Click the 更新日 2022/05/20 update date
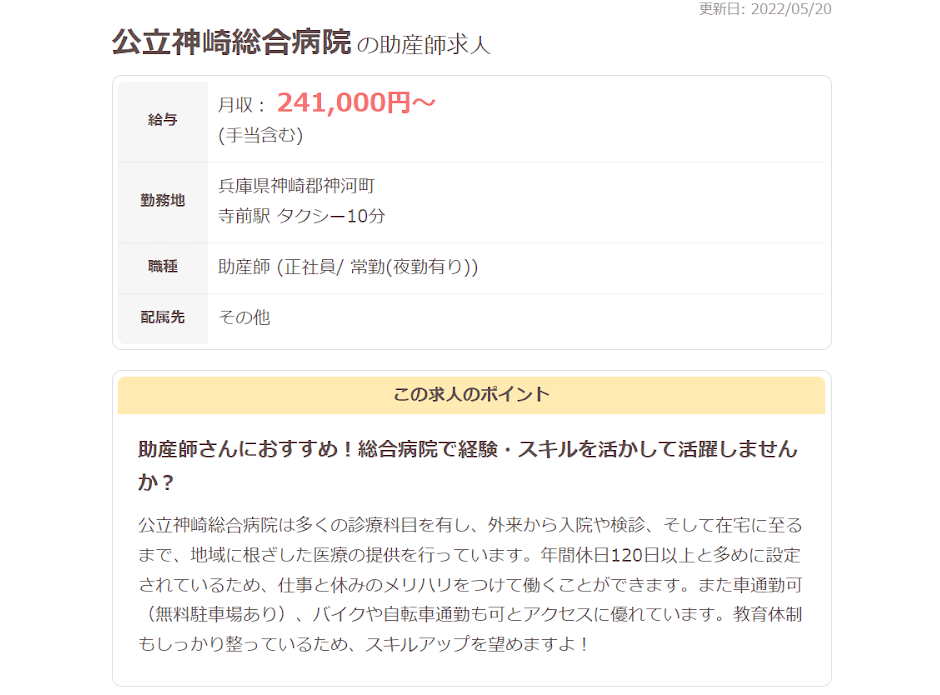940x695 pixels. 764,9
